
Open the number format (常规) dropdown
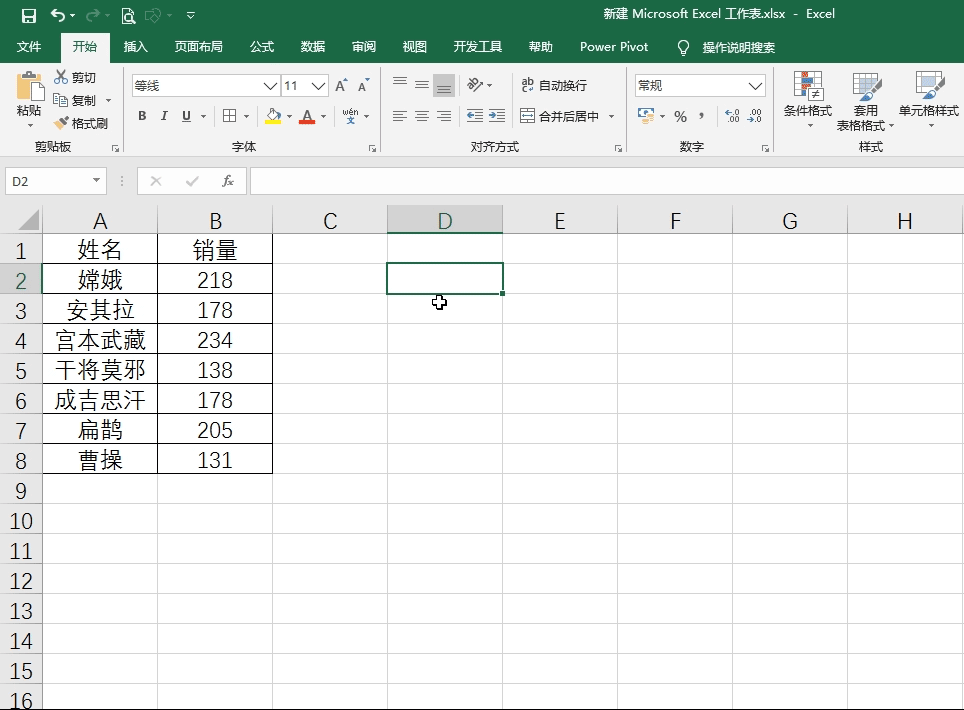pos(756,85)
